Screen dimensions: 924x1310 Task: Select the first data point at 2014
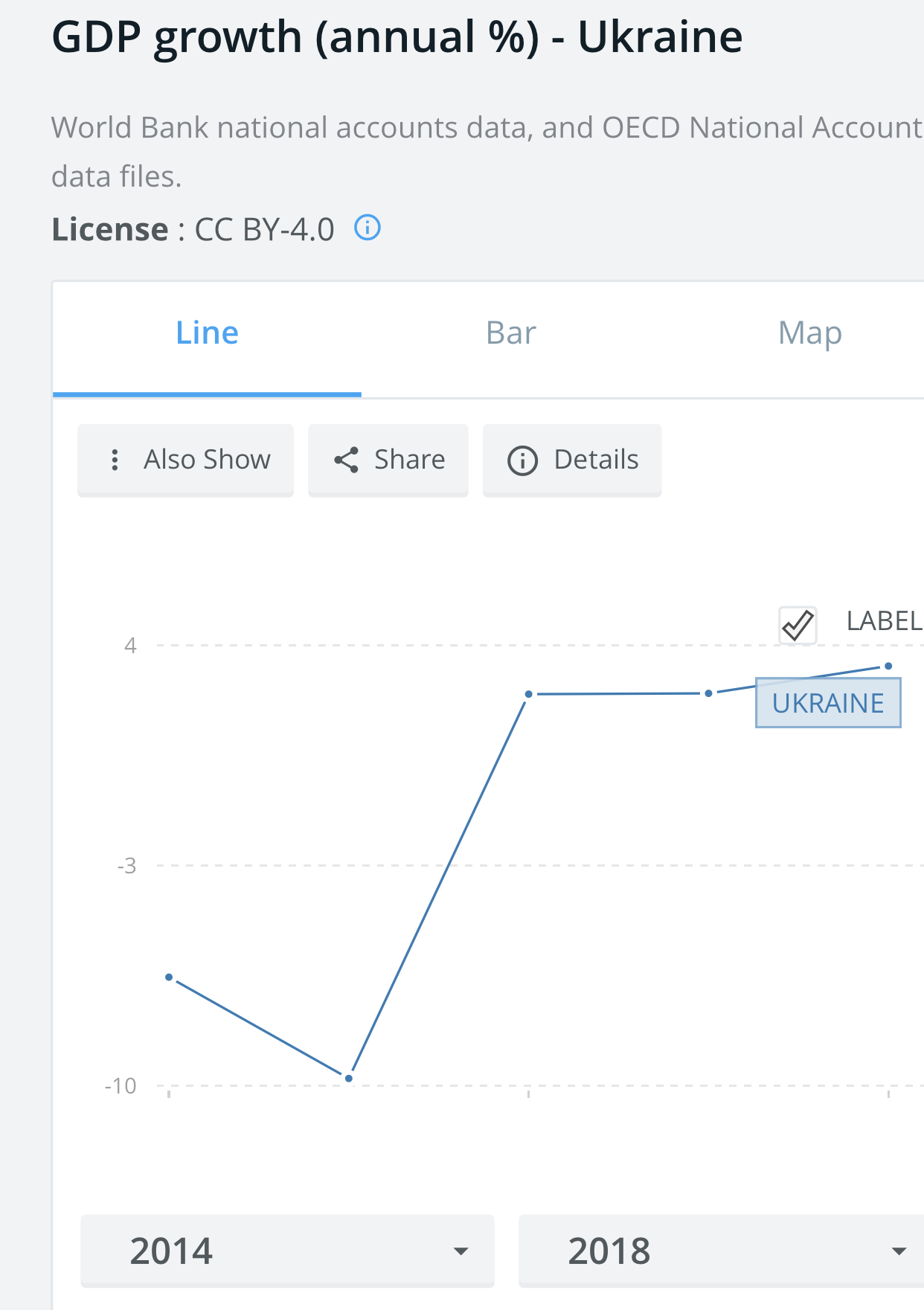point(169,977)
